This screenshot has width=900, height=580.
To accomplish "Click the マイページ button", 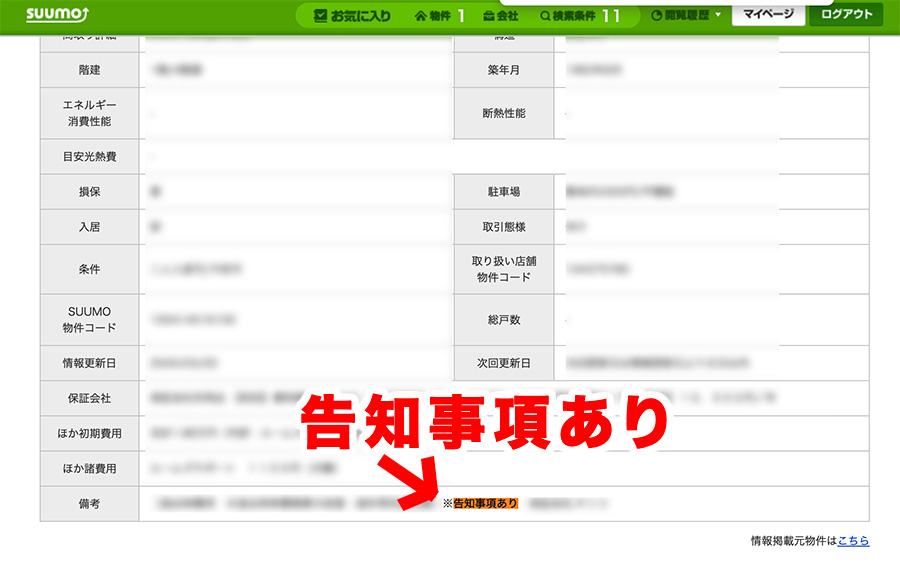I will tap(768, 14).
